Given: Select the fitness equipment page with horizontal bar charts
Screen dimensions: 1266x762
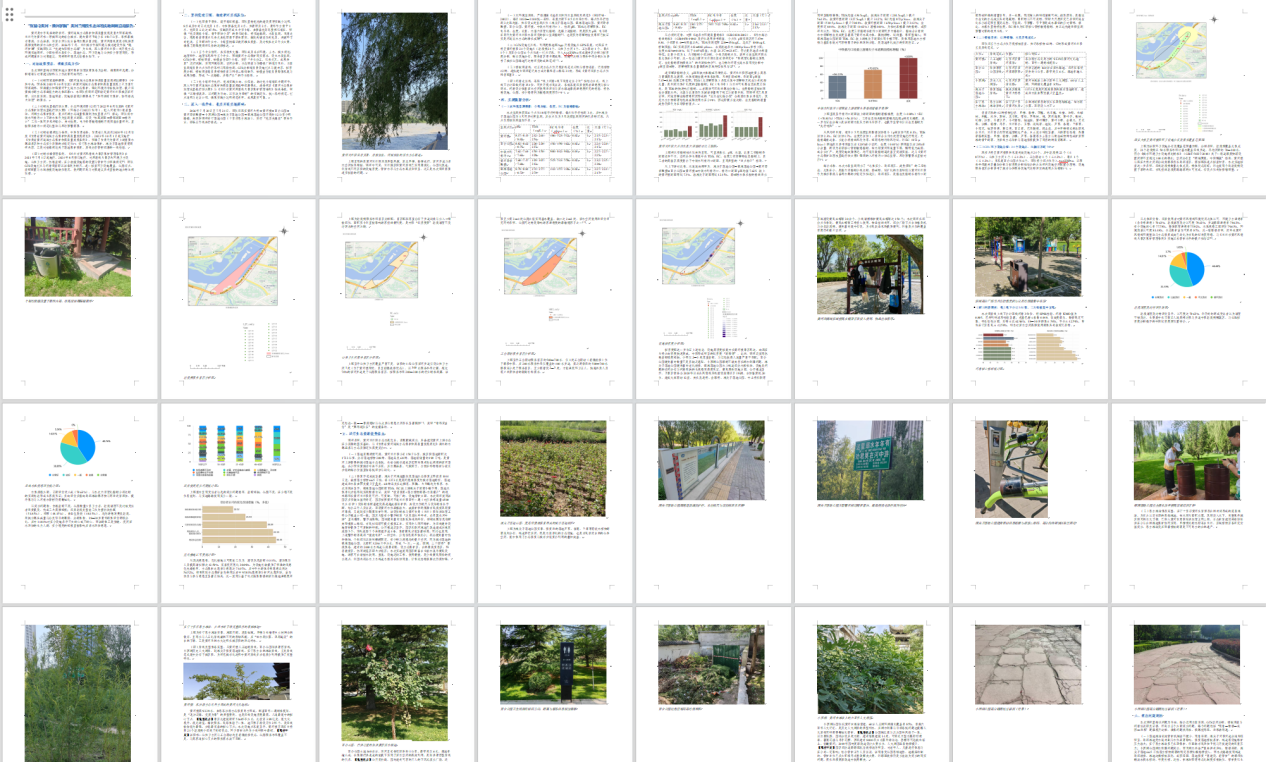Looking at the screenshot, I should (x=1028, y=300).
